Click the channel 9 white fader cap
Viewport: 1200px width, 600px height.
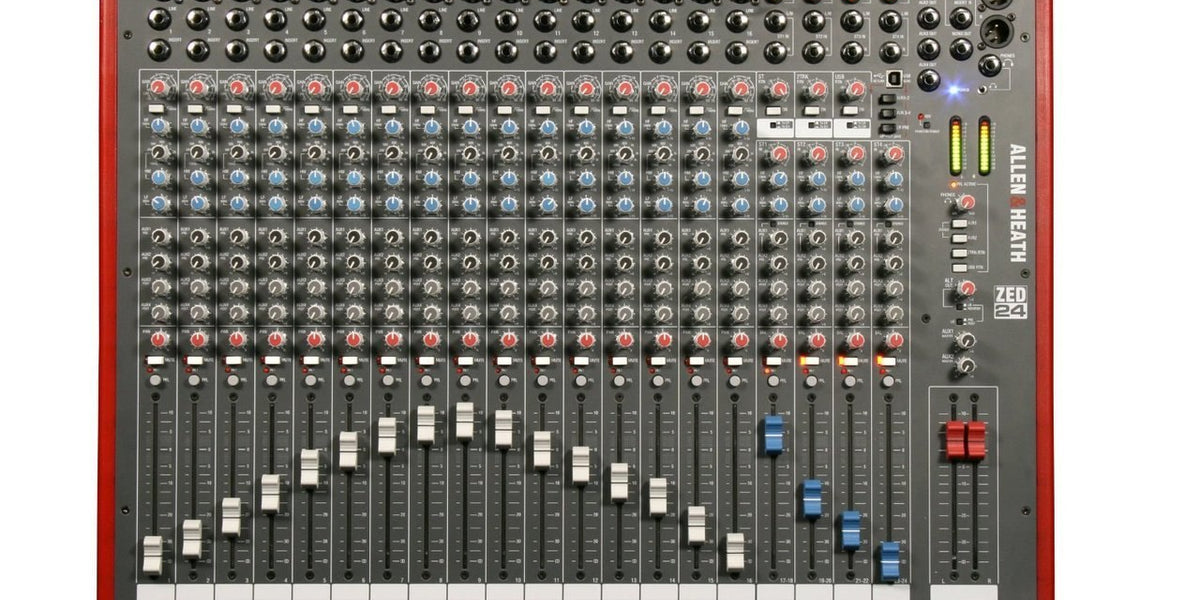click(x=465, y=421)
